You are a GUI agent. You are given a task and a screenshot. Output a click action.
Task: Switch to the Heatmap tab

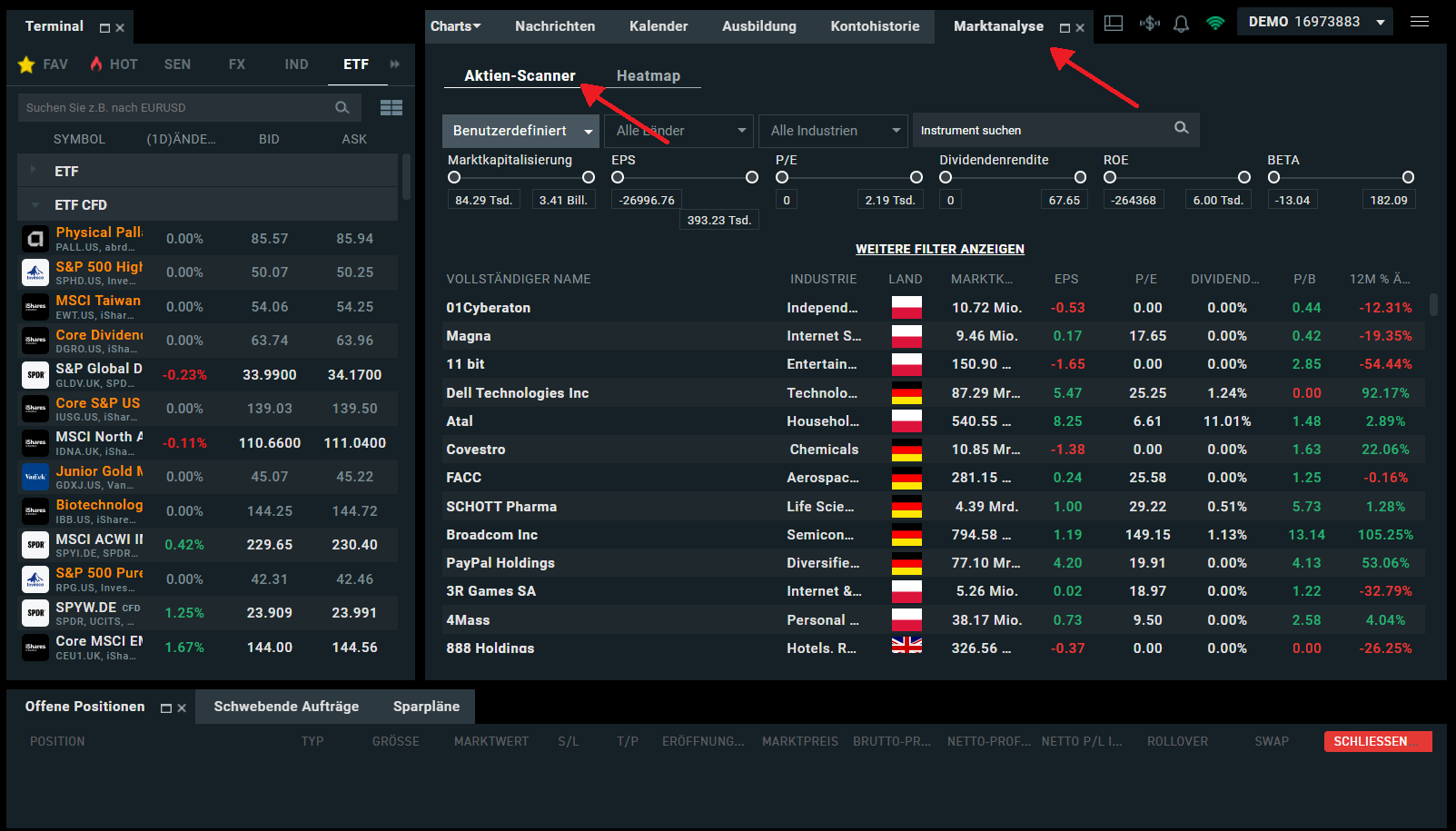(649, 75)
